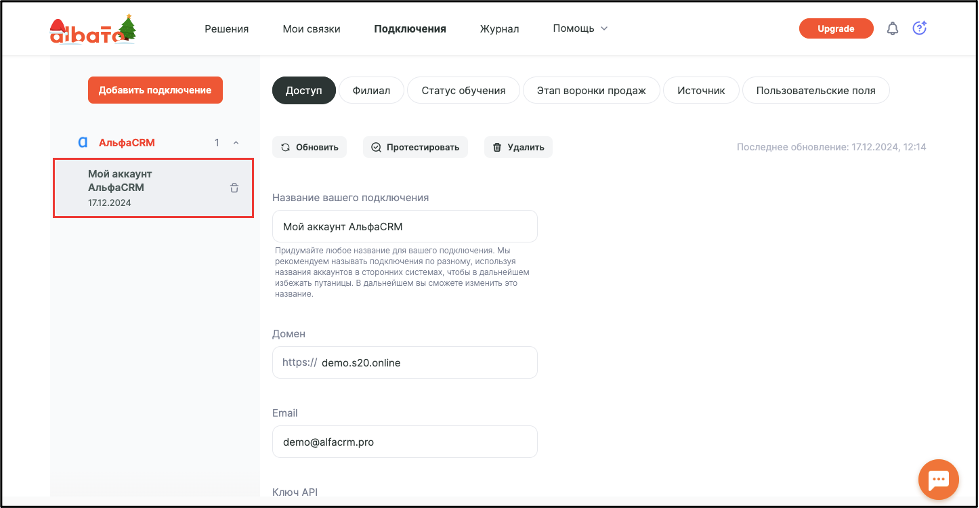Click the Обновить refresh button
Screen dimensions: 979x508
pyautogui.click(x=310, y=147)
